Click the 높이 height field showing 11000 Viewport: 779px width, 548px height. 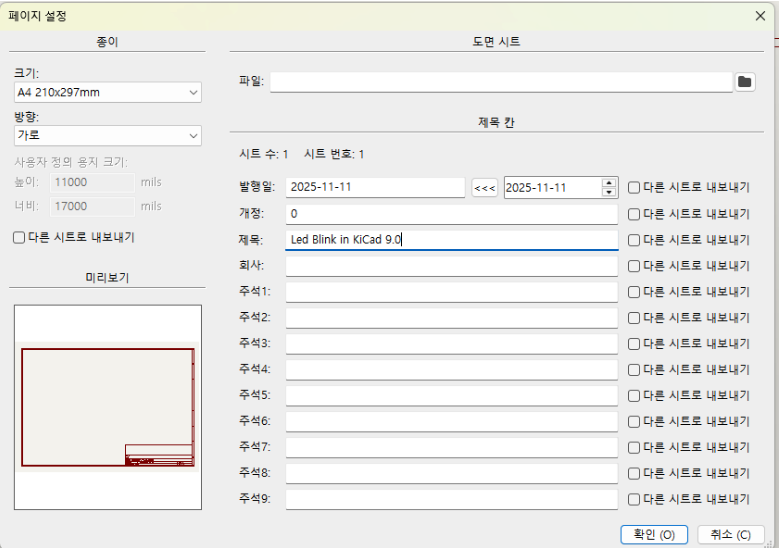click(92, 182)
